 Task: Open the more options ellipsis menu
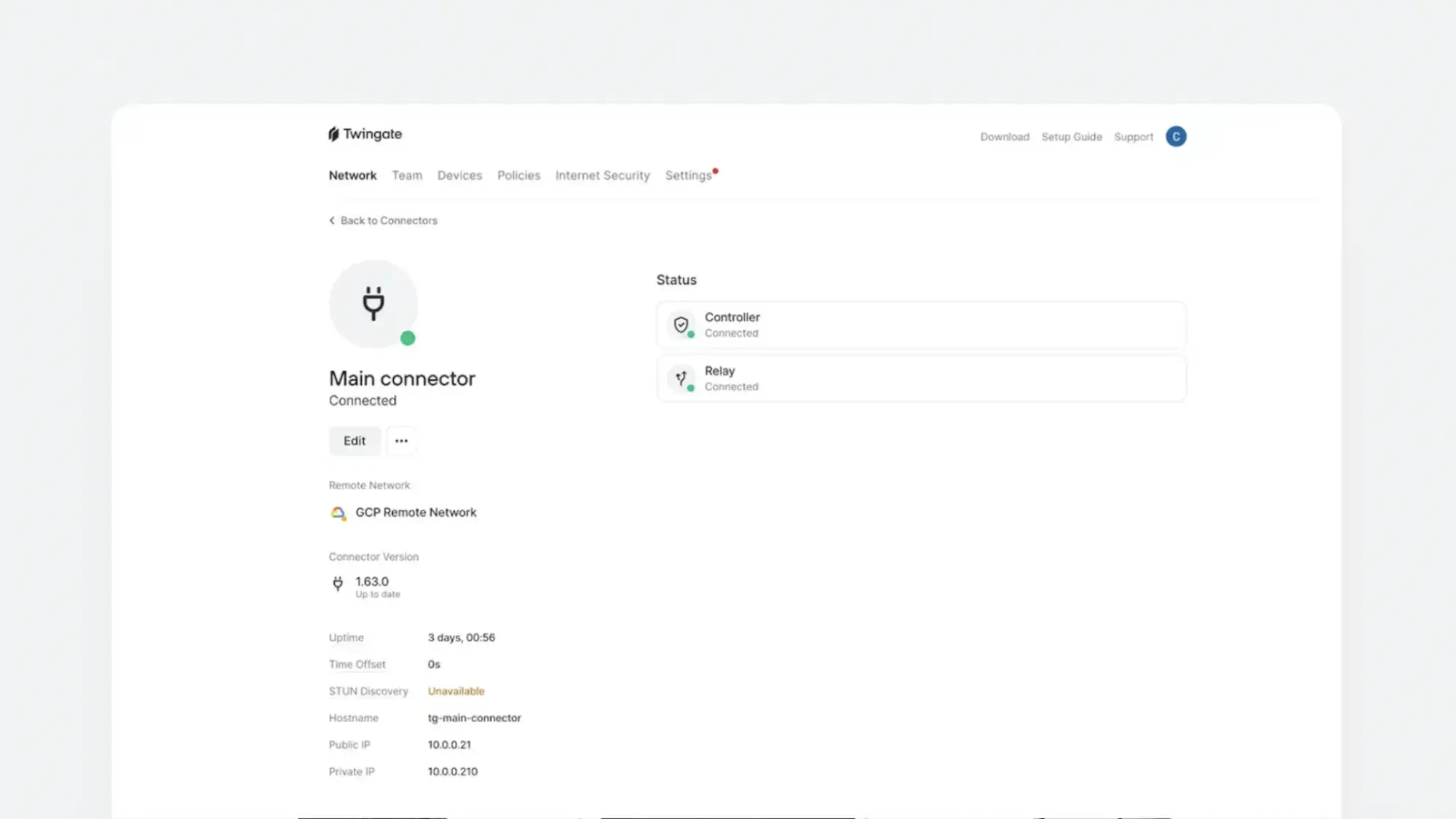point(401,440)
